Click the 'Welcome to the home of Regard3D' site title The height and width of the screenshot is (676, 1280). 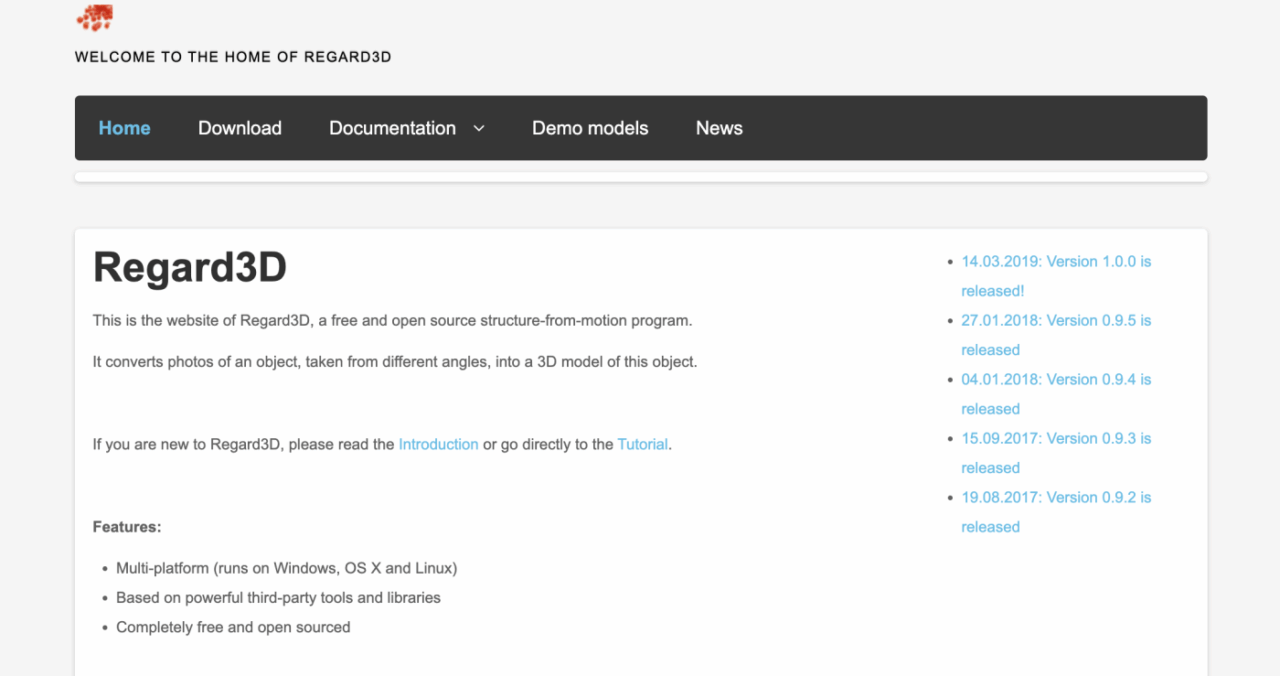click(x=233, y=57)
